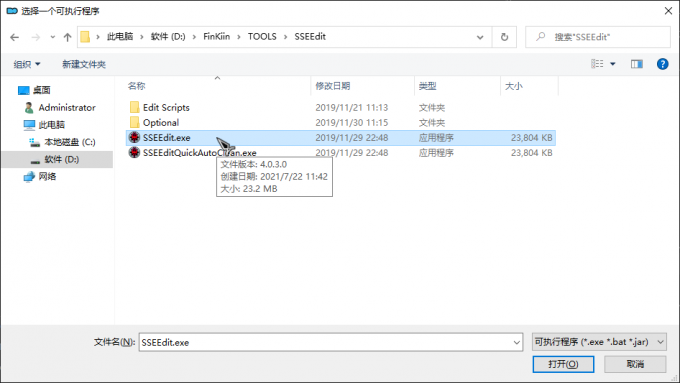680x383 pixels.
Task: Create a new folder with 新建文件夹
Action: coord(84,64)
